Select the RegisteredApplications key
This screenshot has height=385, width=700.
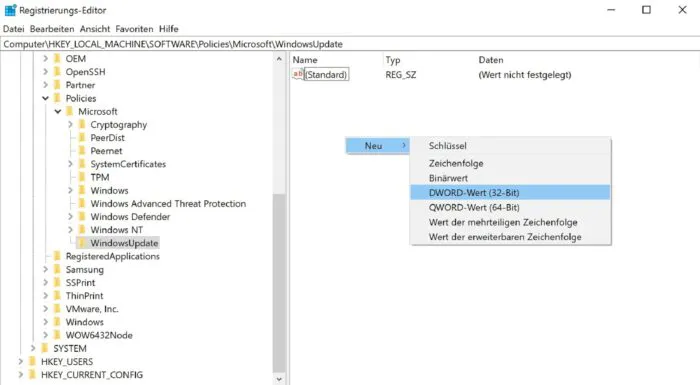(x=112, y=256)
